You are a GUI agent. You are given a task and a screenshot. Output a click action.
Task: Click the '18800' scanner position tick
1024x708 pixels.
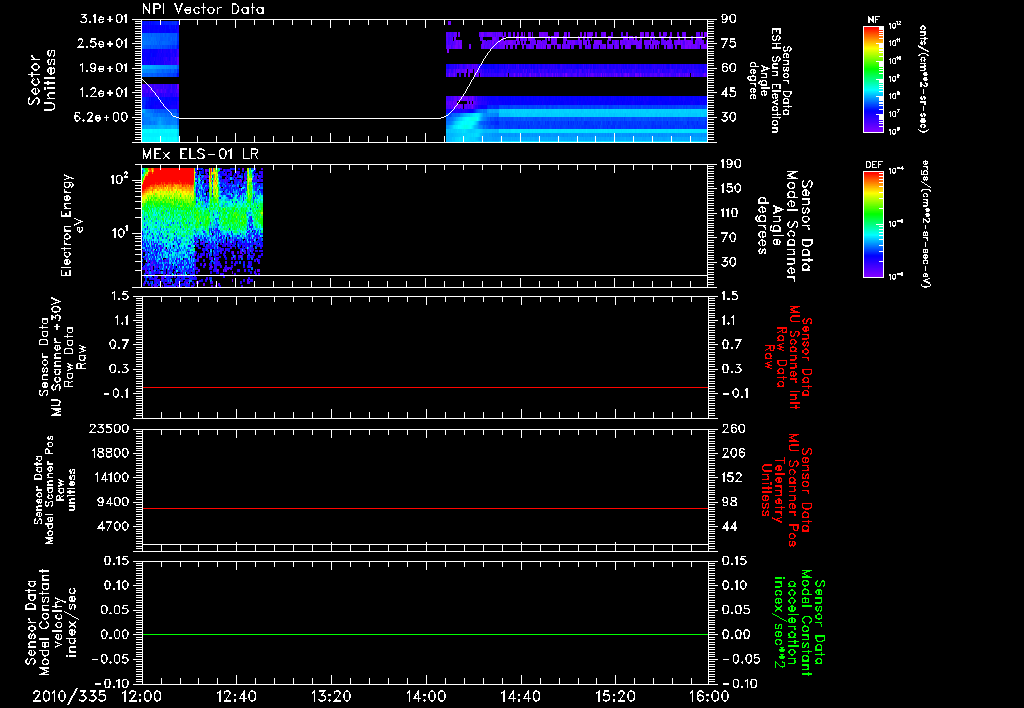click(110, 453)
